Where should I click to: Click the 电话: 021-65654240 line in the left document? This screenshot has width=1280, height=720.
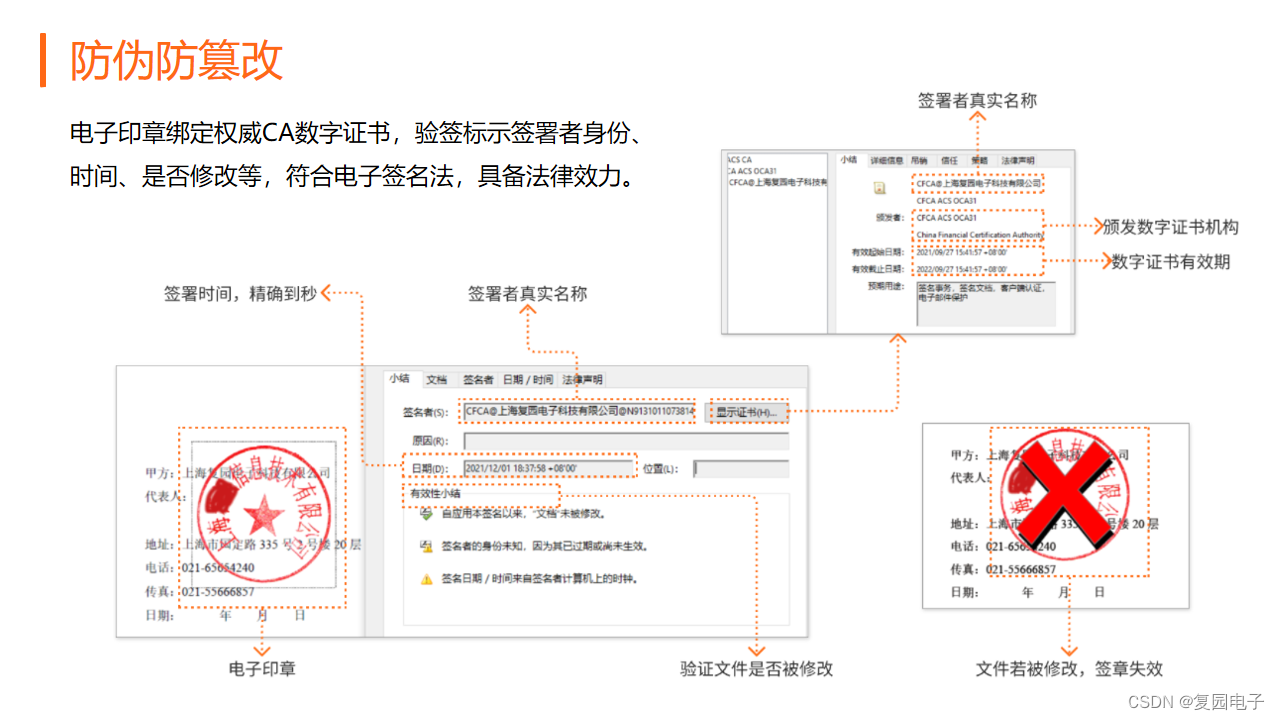pyautogui.click(x=199, y=567)
